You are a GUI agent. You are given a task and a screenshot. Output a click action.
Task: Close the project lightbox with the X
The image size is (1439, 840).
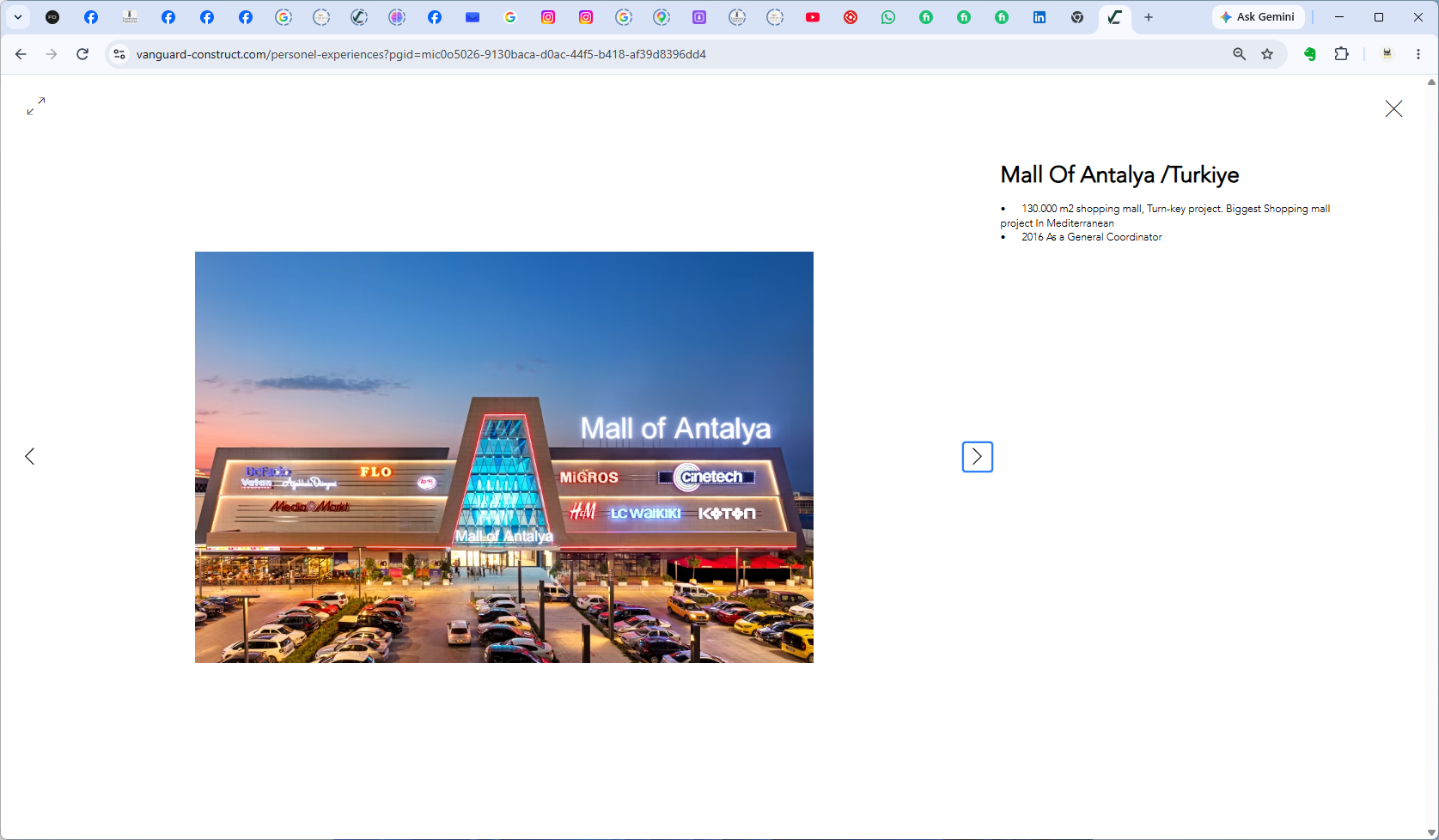tap(1393, 108)
